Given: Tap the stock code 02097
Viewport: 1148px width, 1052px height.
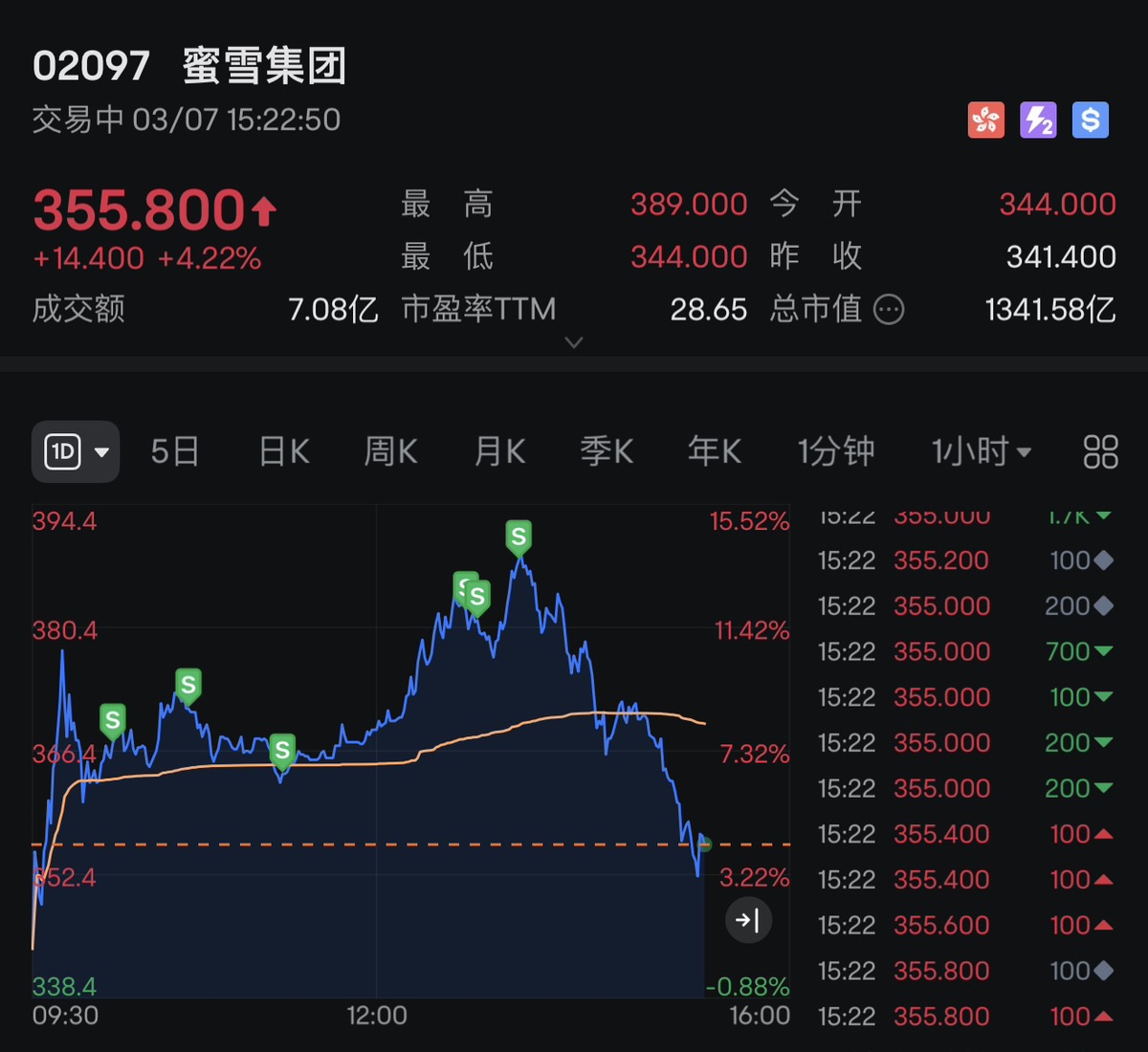Looking at the screenshot, I should tap(91, 67).
